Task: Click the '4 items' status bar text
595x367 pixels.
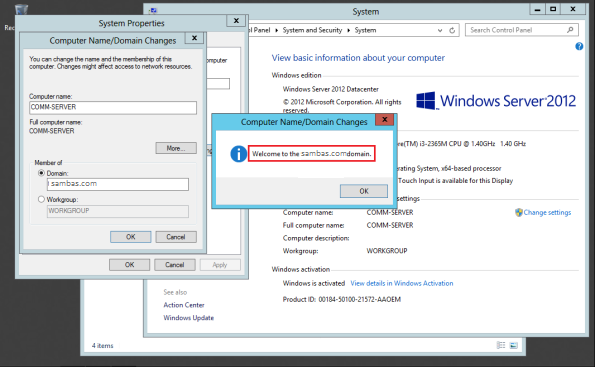Action: (x=102, y=346)
